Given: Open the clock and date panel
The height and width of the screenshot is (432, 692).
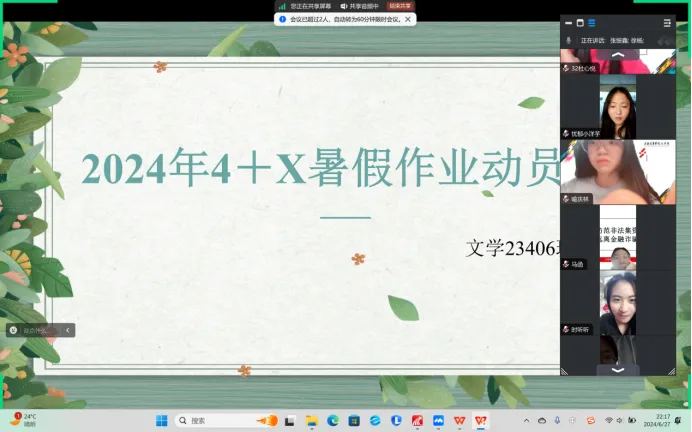Looking at the screenshot, I should coord(662,420).
